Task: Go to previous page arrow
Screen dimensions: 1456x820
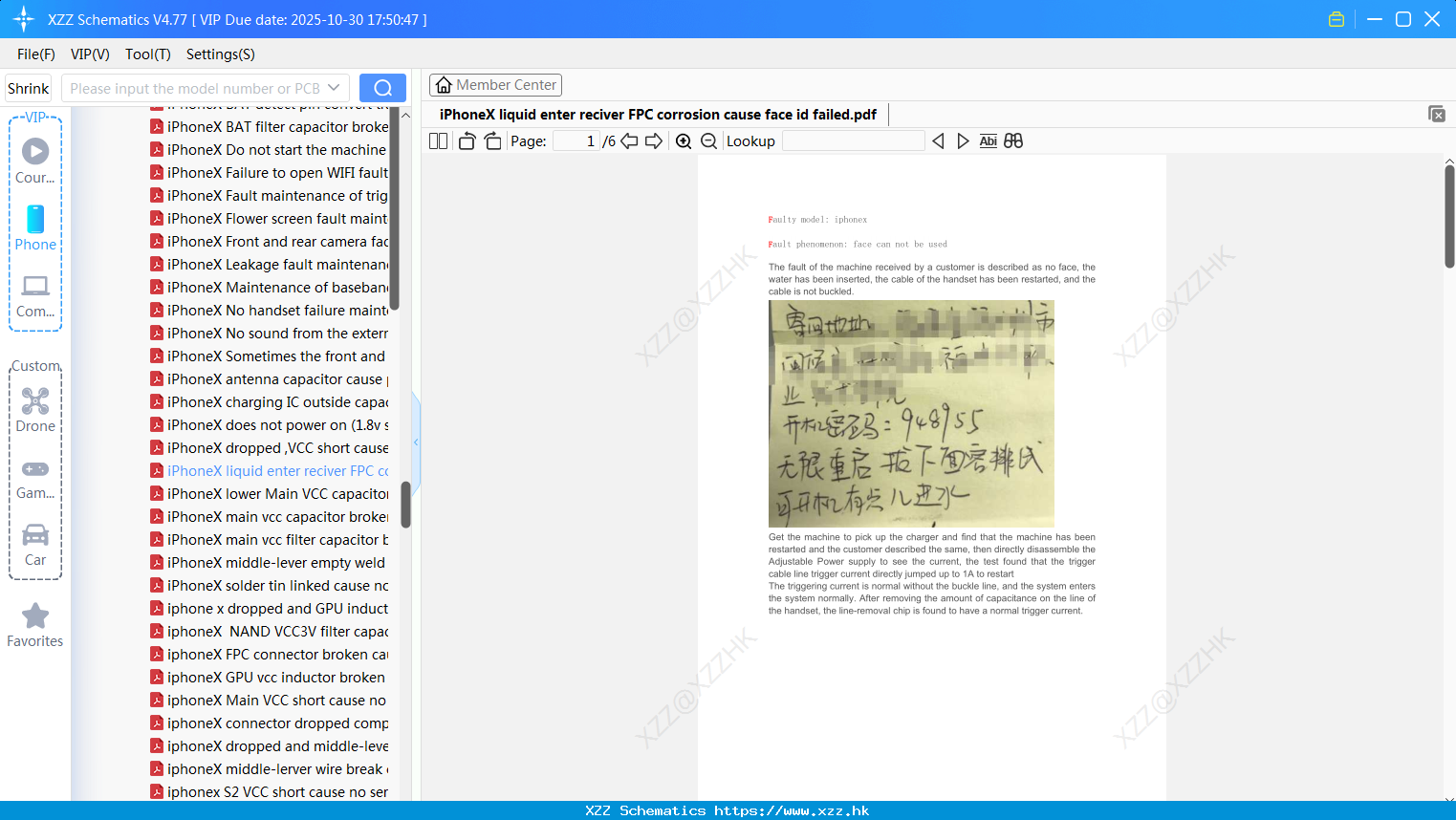Action: pyautogui.click(x=629, y=141)
